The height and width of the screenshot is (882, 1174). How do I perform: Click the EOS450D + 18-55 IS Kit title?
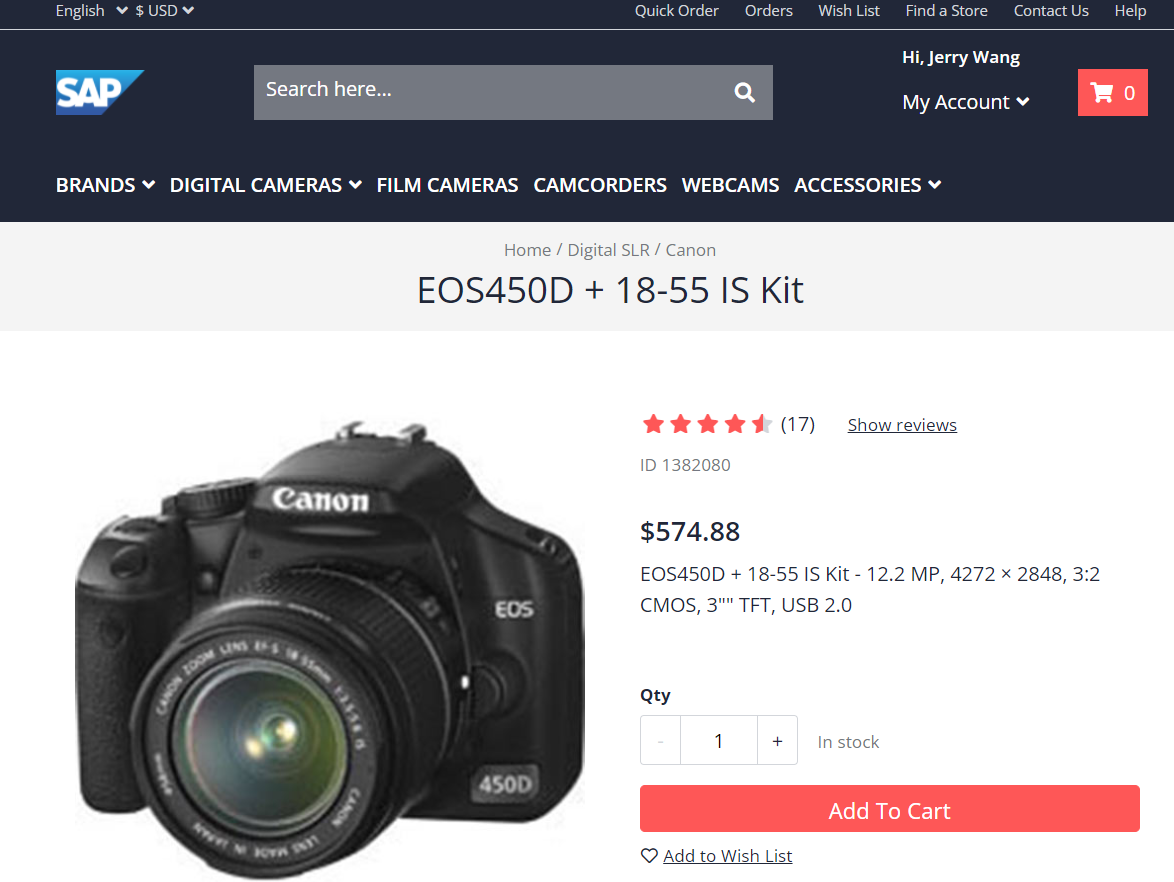pyautogui.click(x=609, y=291)
